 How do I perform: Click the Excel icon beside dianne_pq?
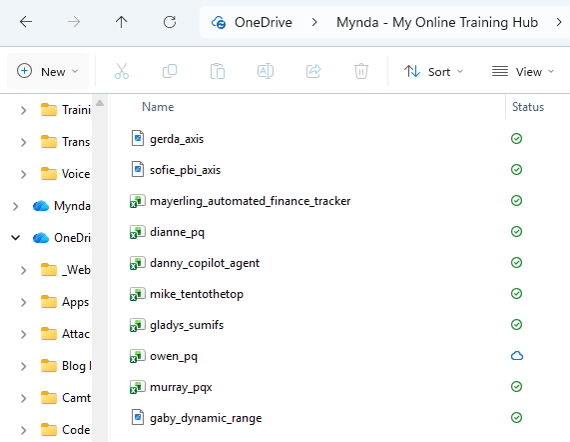(138, 232)
